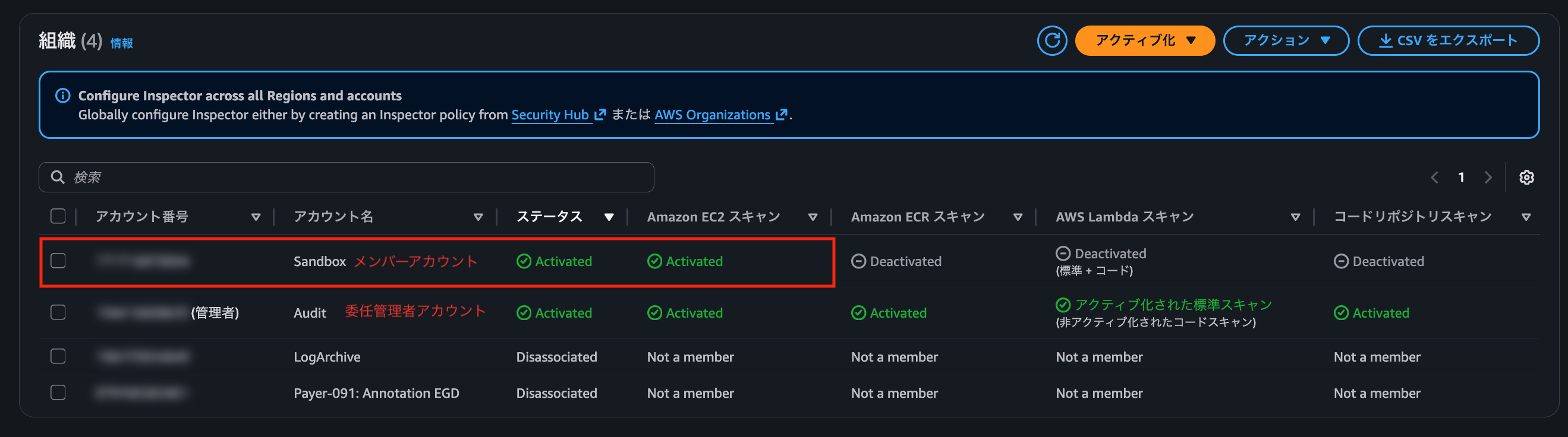The width and height of the screenshot is (1568, 437).
Task: Sort by アカウント番号 column
Action: coord(256,217)
